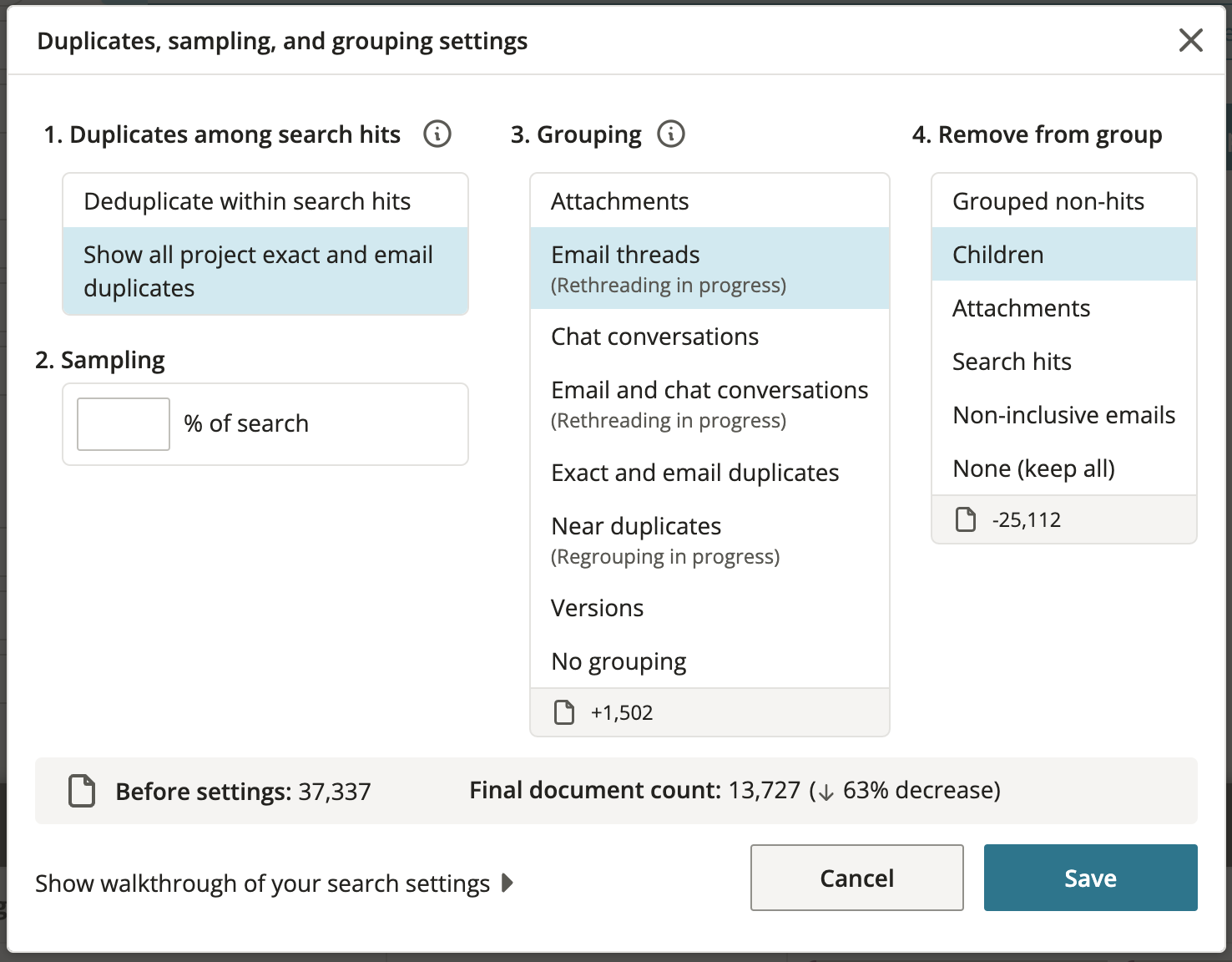This screenshot has width=1232, height=962.
Task: Save the duplicates and grouping settings
Action: coord(1090,878)
